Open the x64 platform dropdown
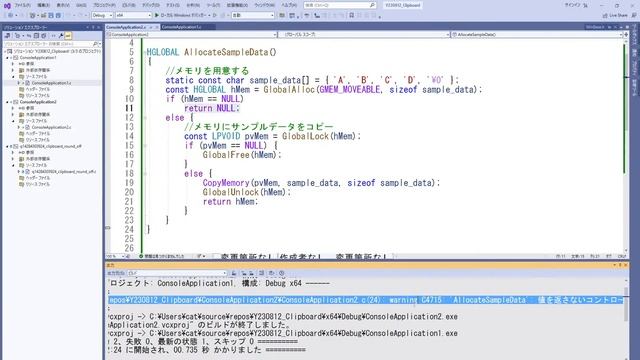This screenshot has width=640, height=360. 133,15
